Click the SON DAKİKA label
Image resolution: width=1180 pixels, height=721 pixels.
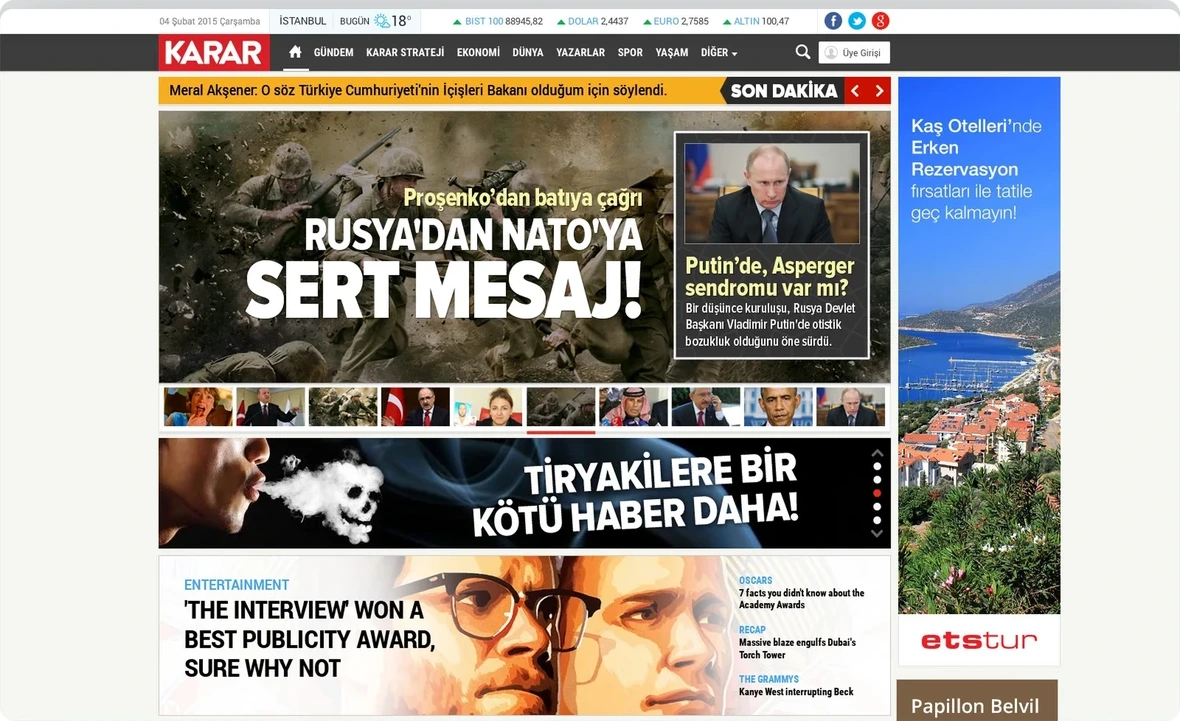(783, 91)
